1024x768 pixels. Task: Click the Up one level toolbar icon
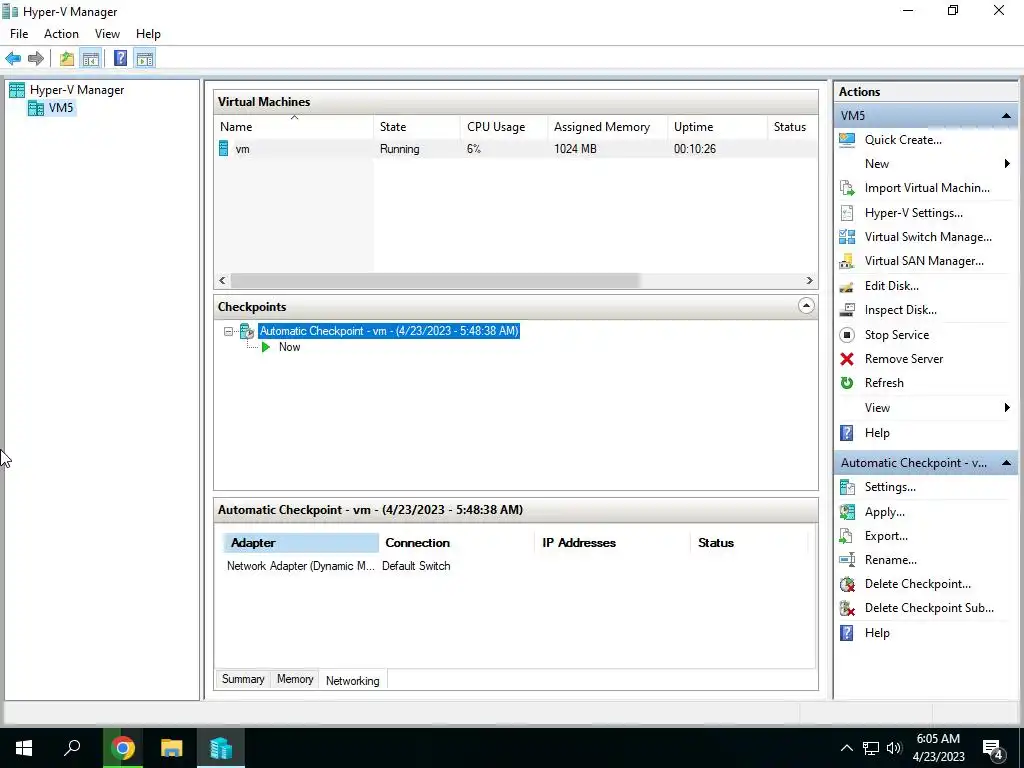tap(67, 59)
